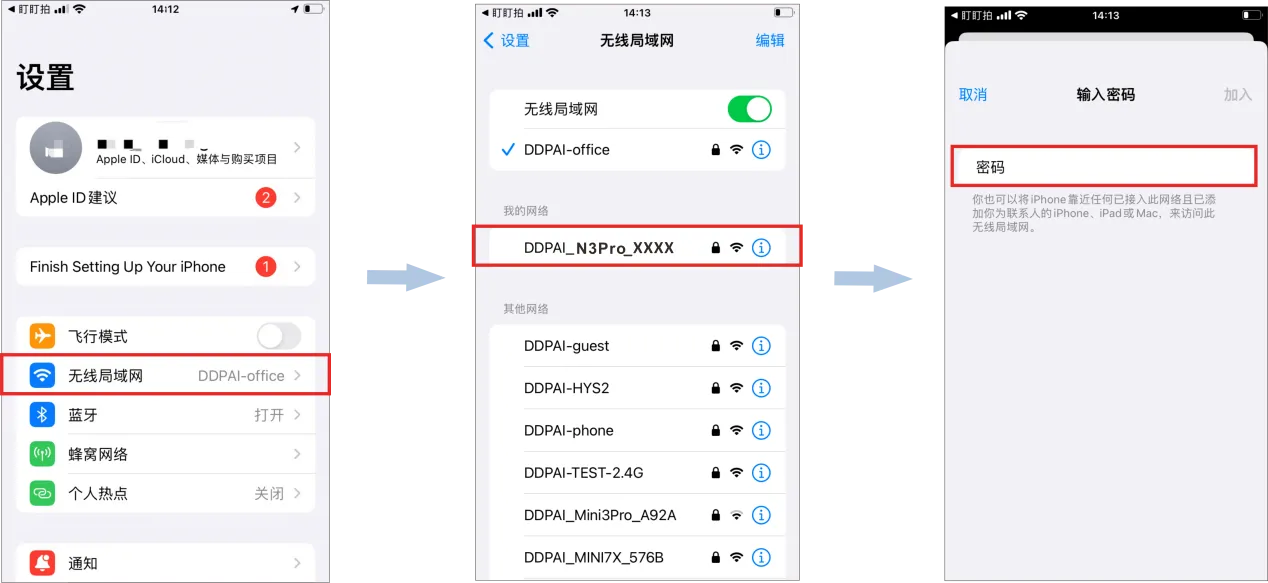The image size is (1268, 583).
Task: Expand Finish Setting Up Your iPhone row
Action: click(x=165, y=267)
